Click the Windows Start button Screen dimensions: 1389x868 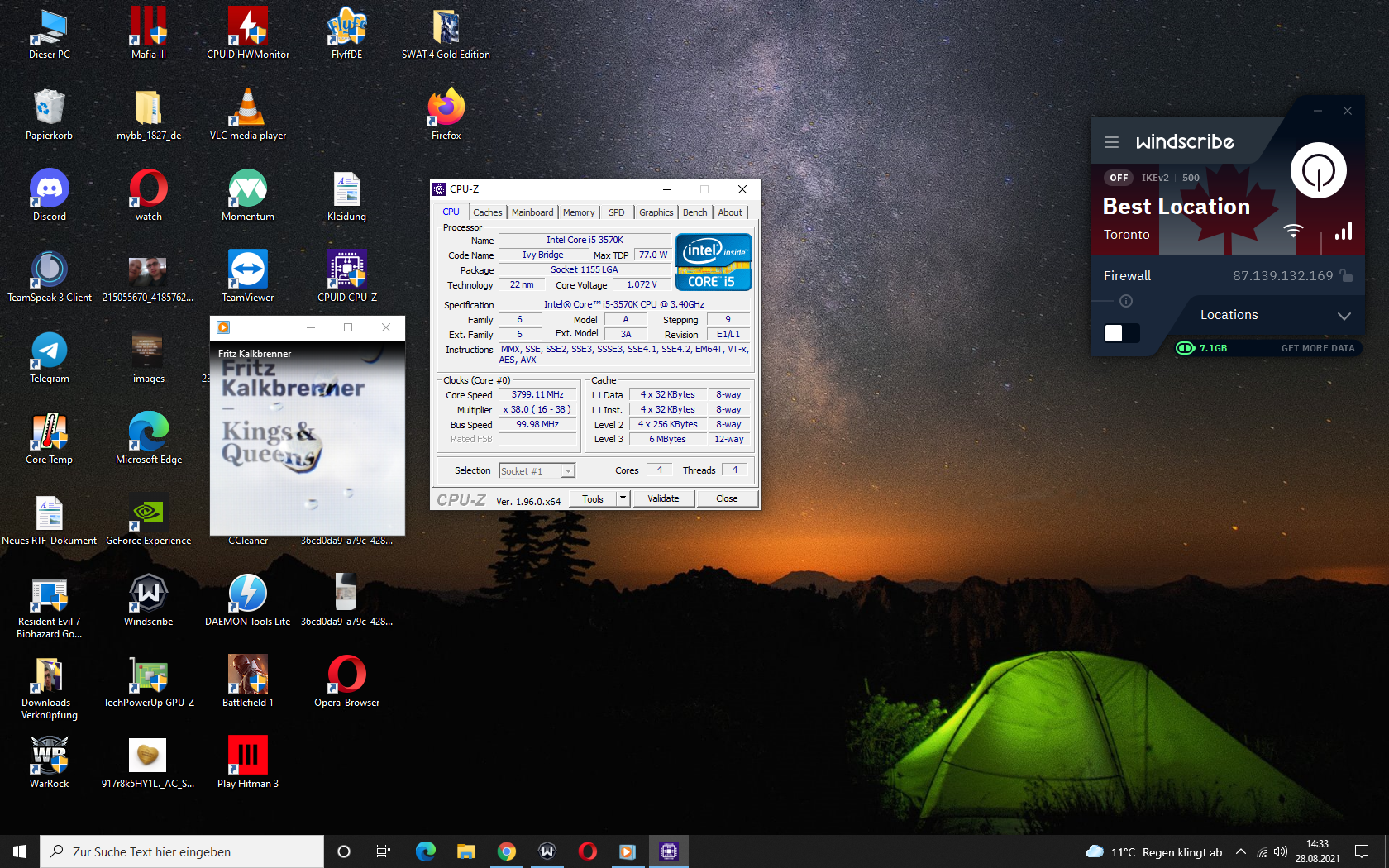coord(20,851)
